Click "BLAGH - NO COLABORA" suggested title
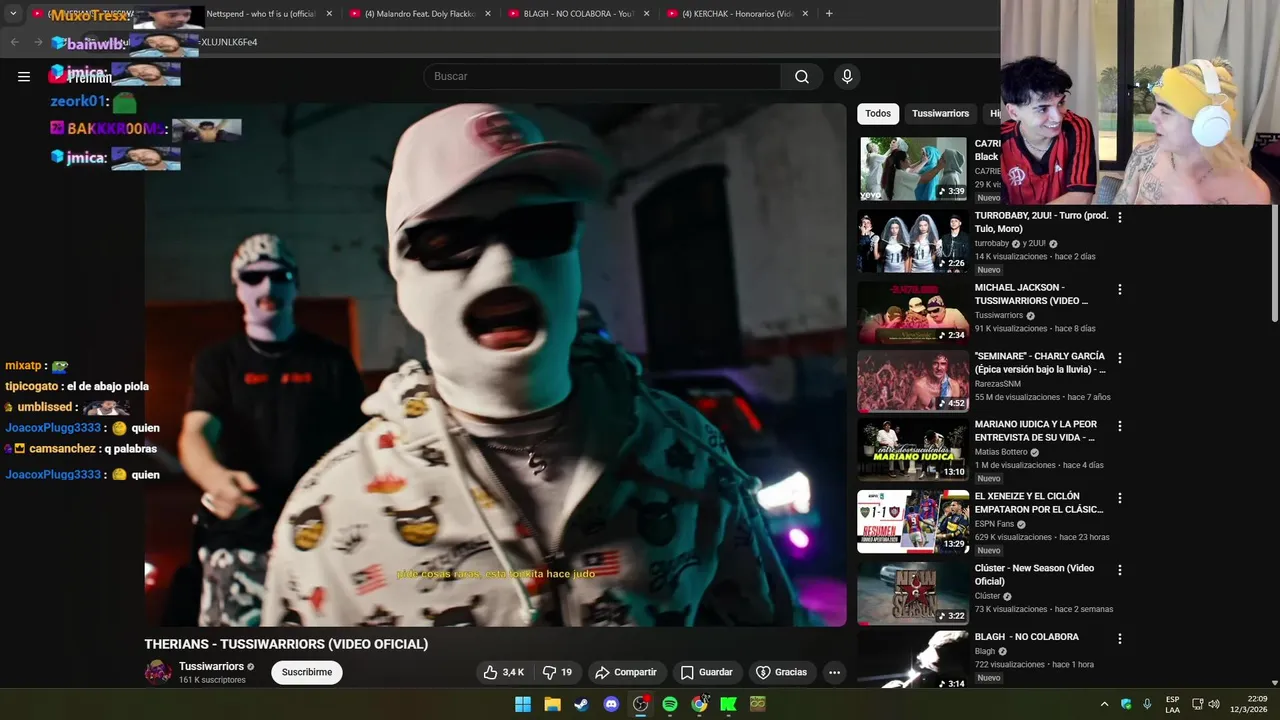Viewport: 1280px width, 720px height. 1027,637
